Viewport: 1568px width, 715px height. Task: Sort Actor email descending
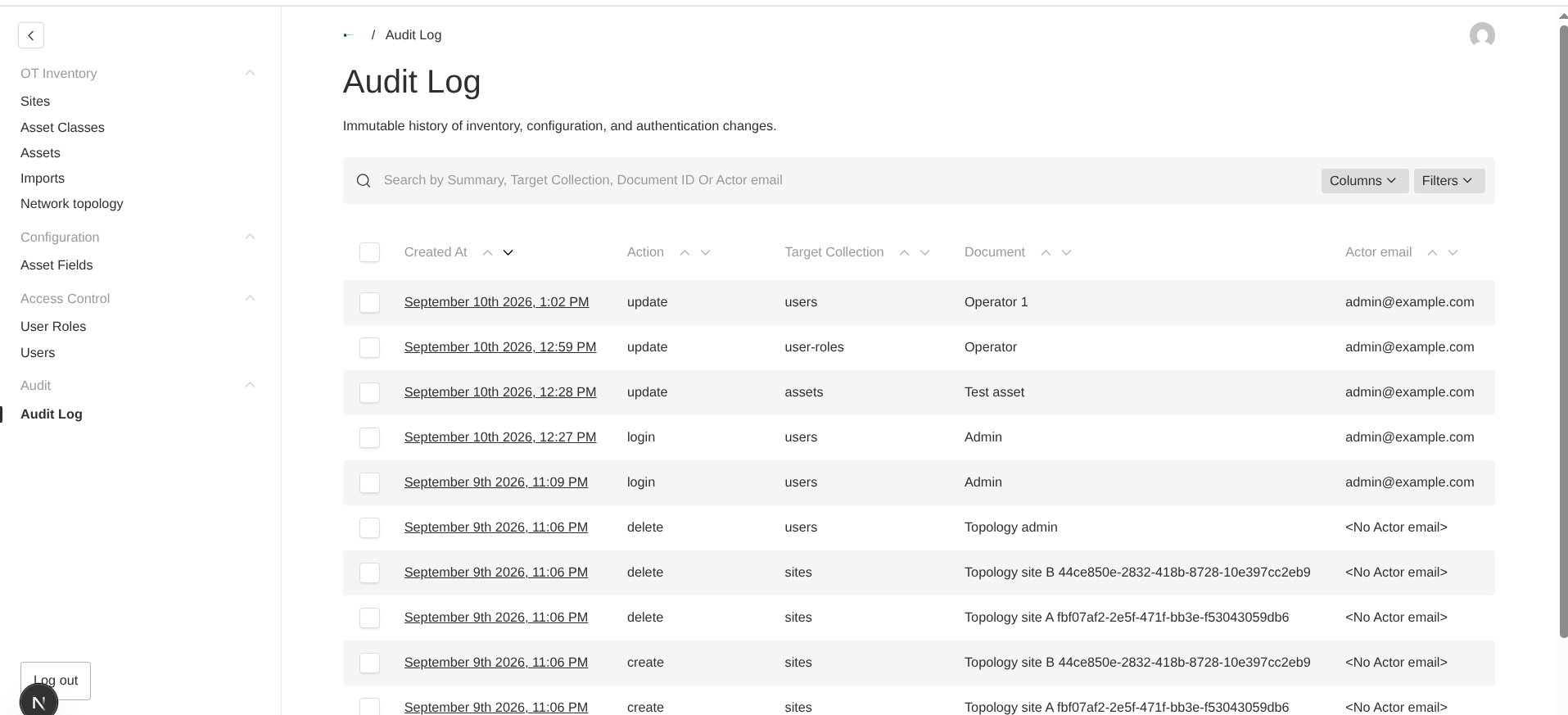point(1453,252)
